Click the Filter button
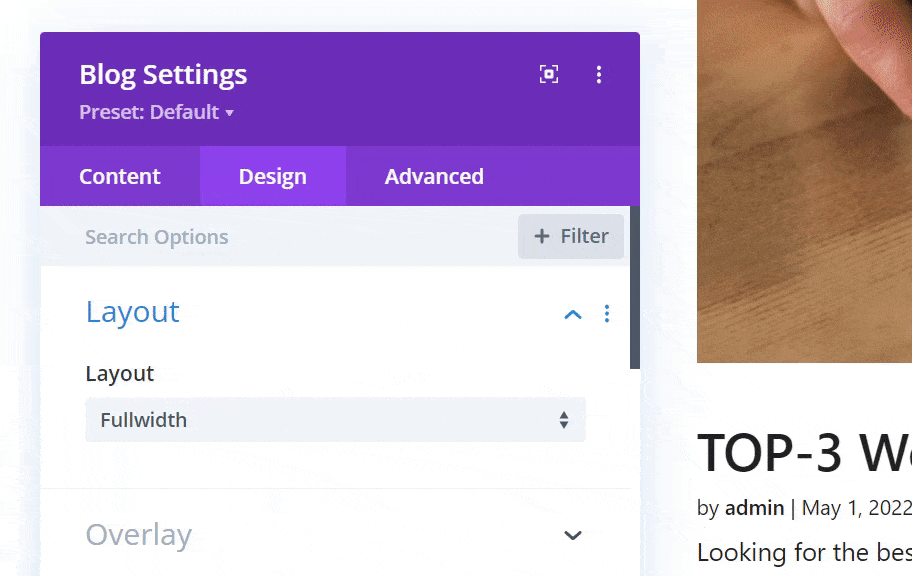The image size is (912, 576). tap(571, 236)
